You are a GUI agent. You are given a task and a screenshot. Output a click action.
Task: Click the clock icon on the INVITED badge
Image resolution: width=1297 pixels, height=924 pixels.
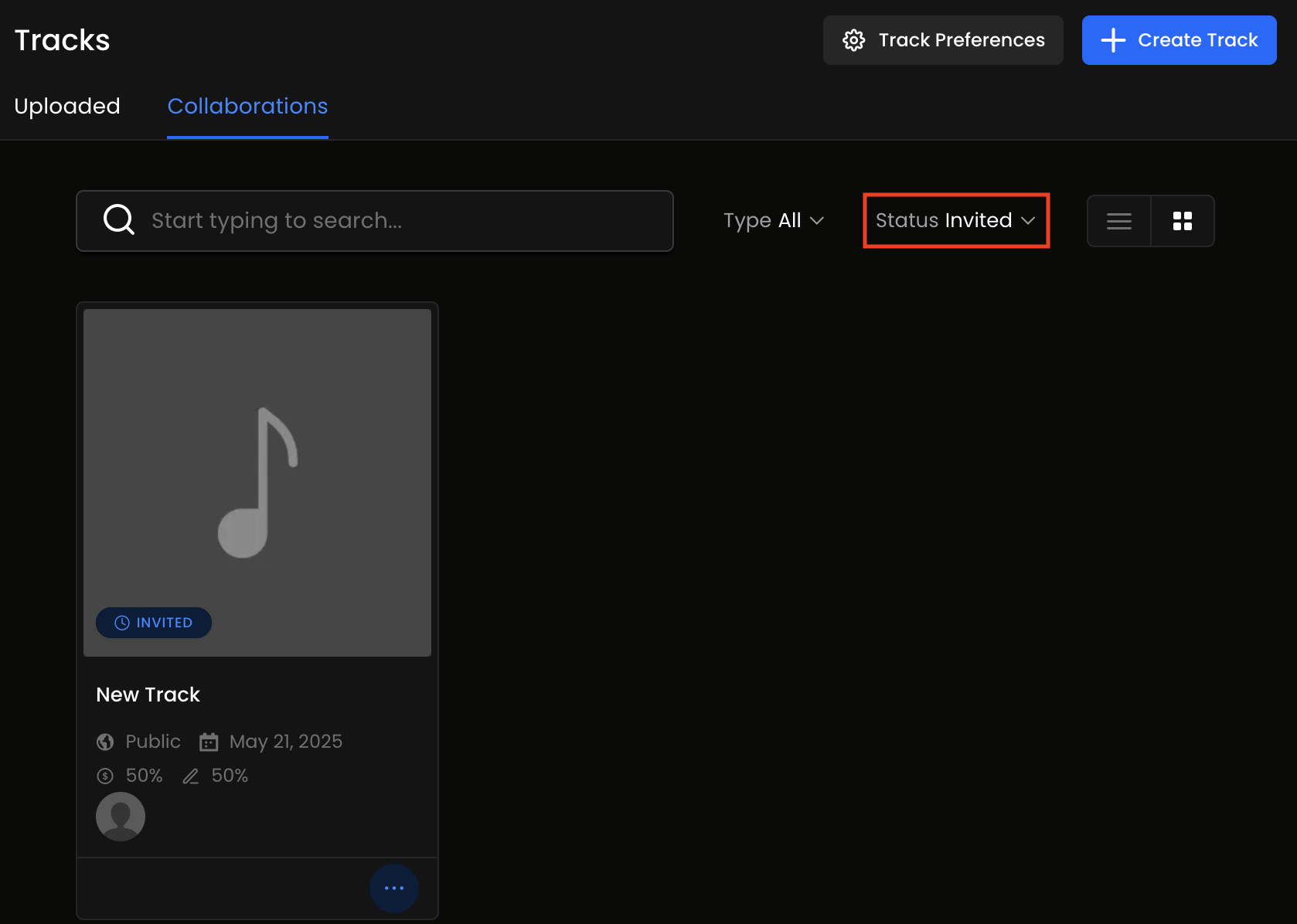(x=122, y=622)
